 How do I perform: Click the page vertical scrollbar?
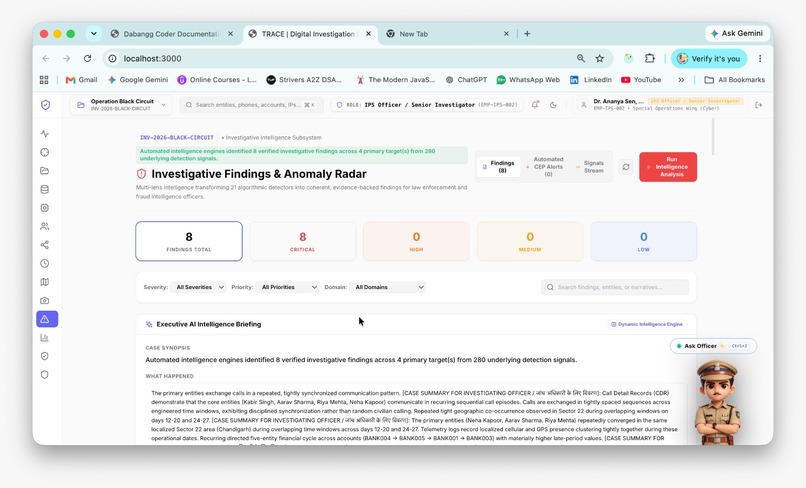713,136
